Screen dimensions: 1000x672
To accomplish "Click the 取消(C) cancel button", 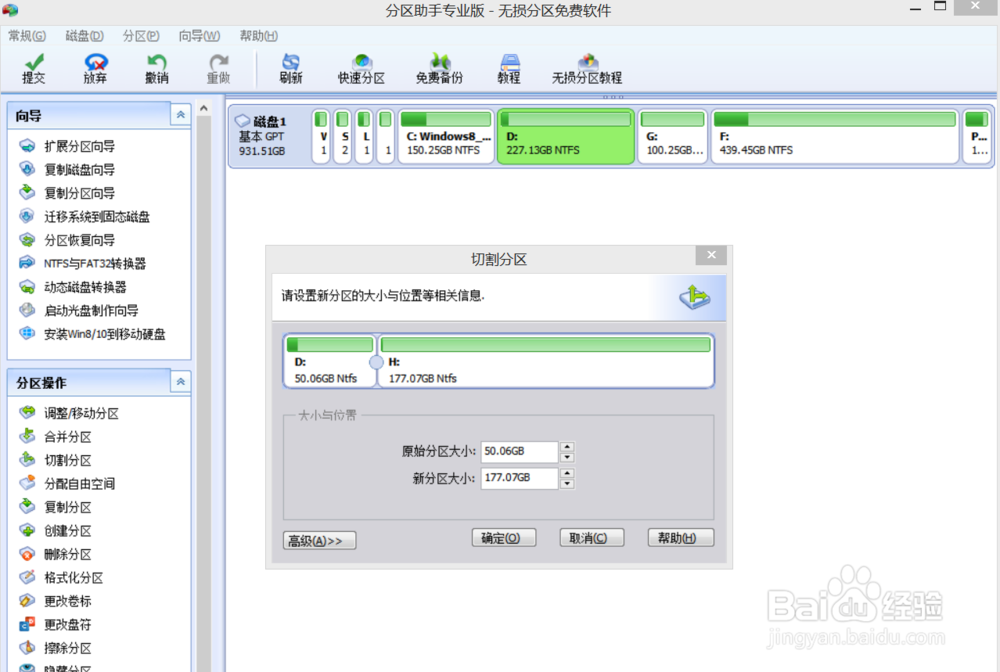I will pyautogui.click(x=591, y=538).
